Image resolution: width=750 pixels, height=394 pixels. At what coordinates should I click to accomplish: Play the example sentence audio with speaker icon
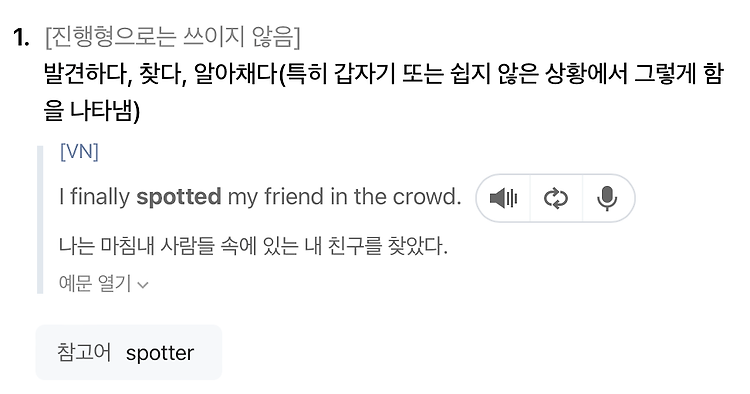tap(504, 198)
